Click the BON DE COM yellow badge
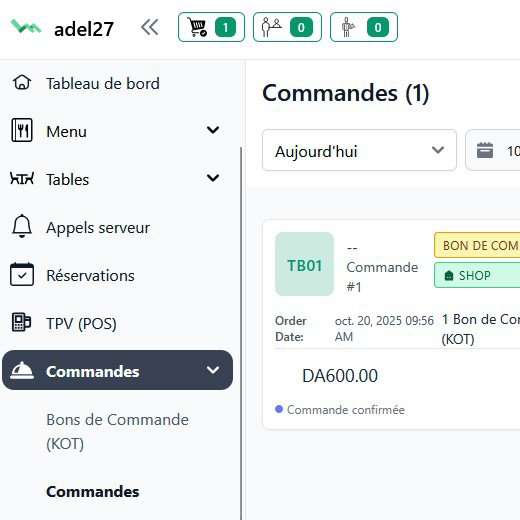The height and width of the screenshot is (520, 520). [477, 246]
